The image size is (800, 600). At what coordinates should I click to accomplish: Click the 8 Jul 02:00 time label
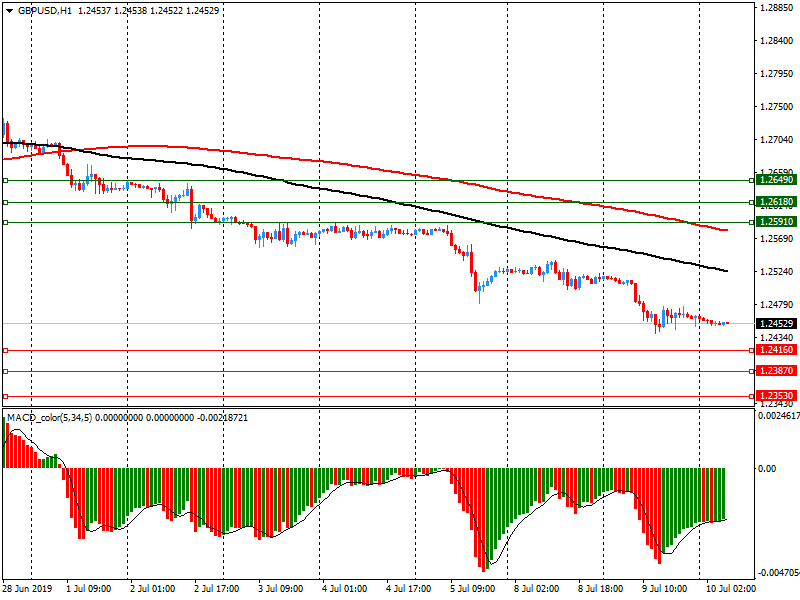tap(536, 588)
